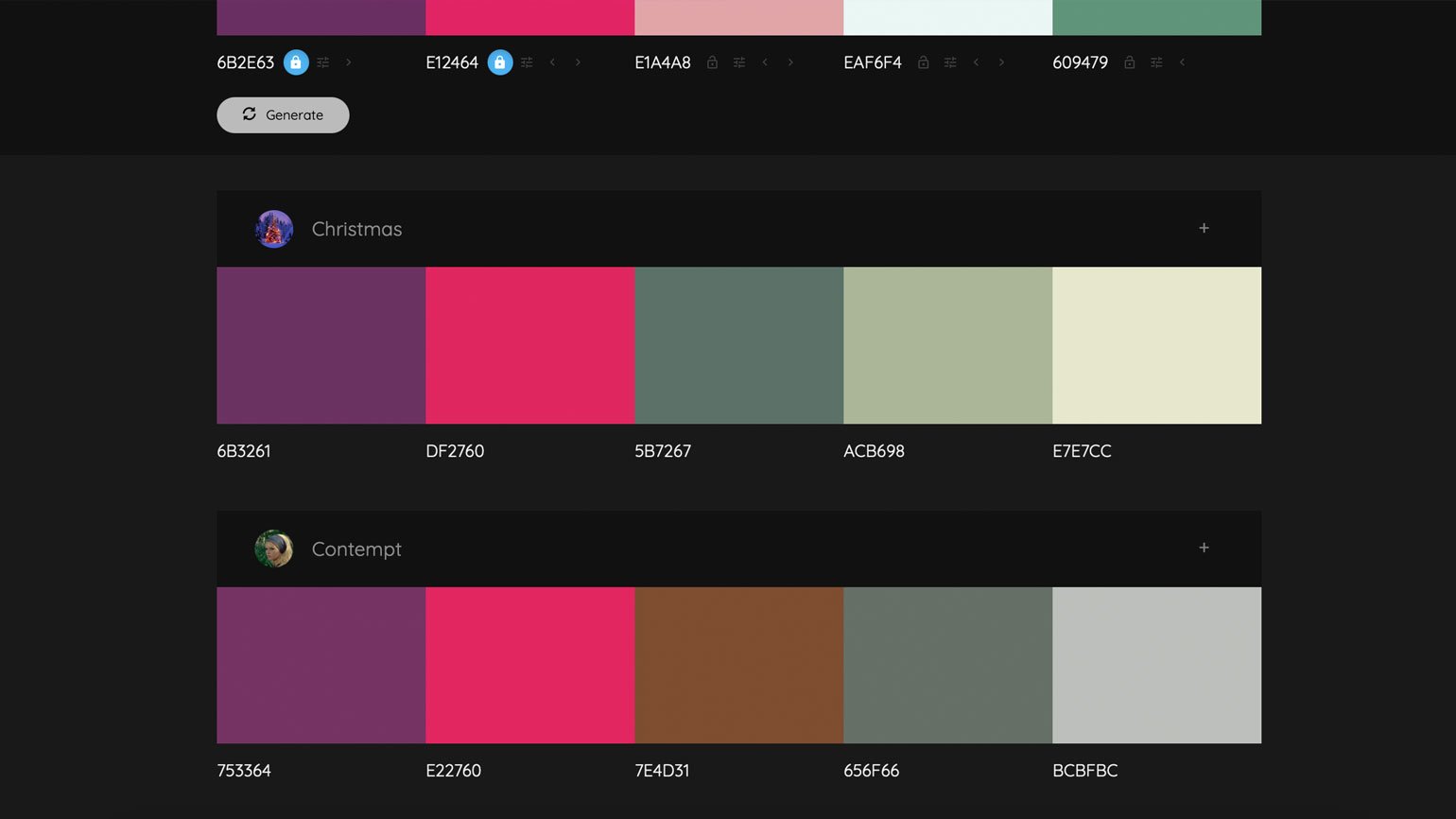Open the Christmas palette title
The image size is (1456, 819).
[x=356, y=229]
